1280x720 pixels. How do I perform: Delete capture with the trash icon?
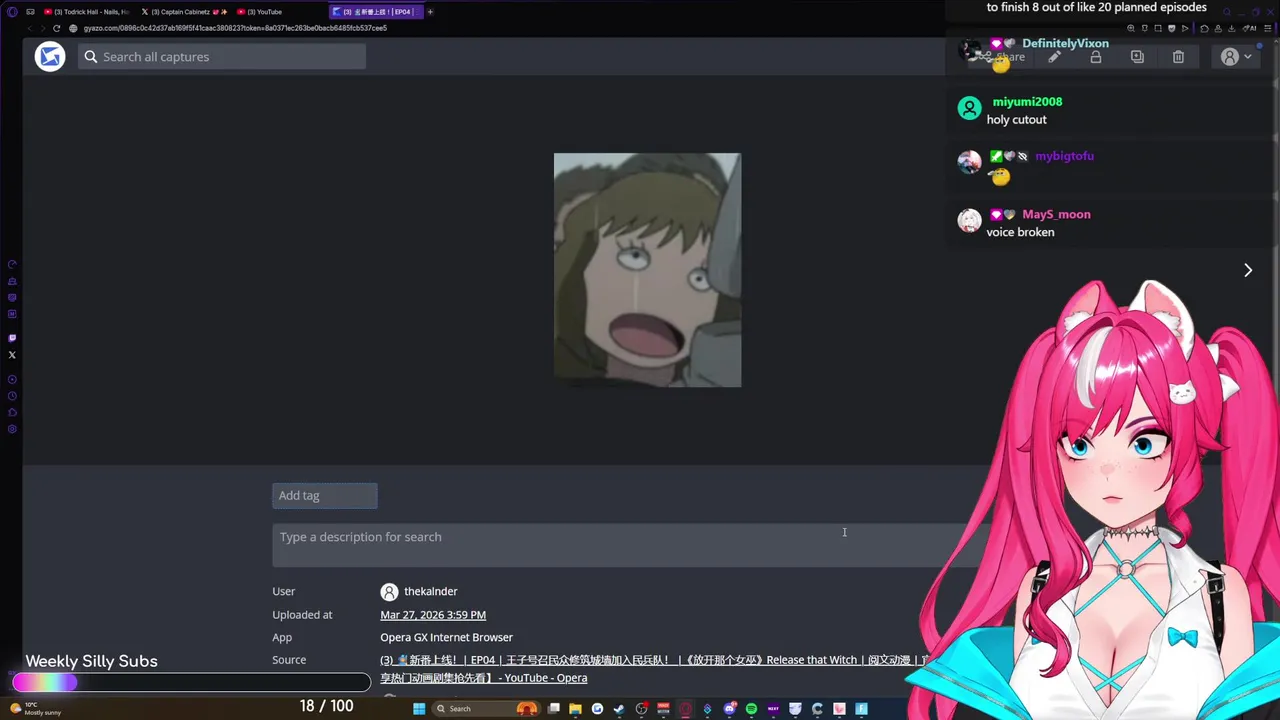1178,57
